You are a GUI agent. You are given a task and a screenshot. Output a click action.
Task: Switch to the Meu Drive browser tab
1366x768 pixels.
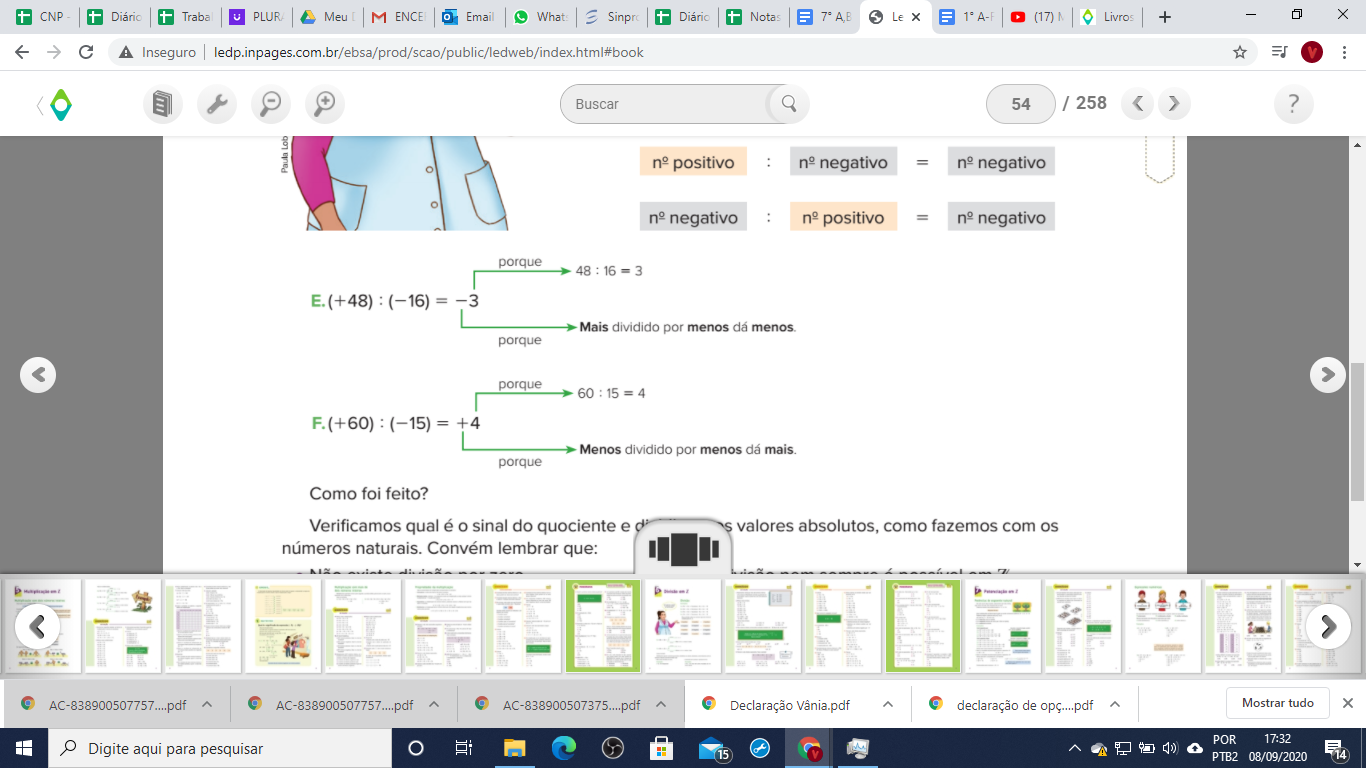(327, 17)
